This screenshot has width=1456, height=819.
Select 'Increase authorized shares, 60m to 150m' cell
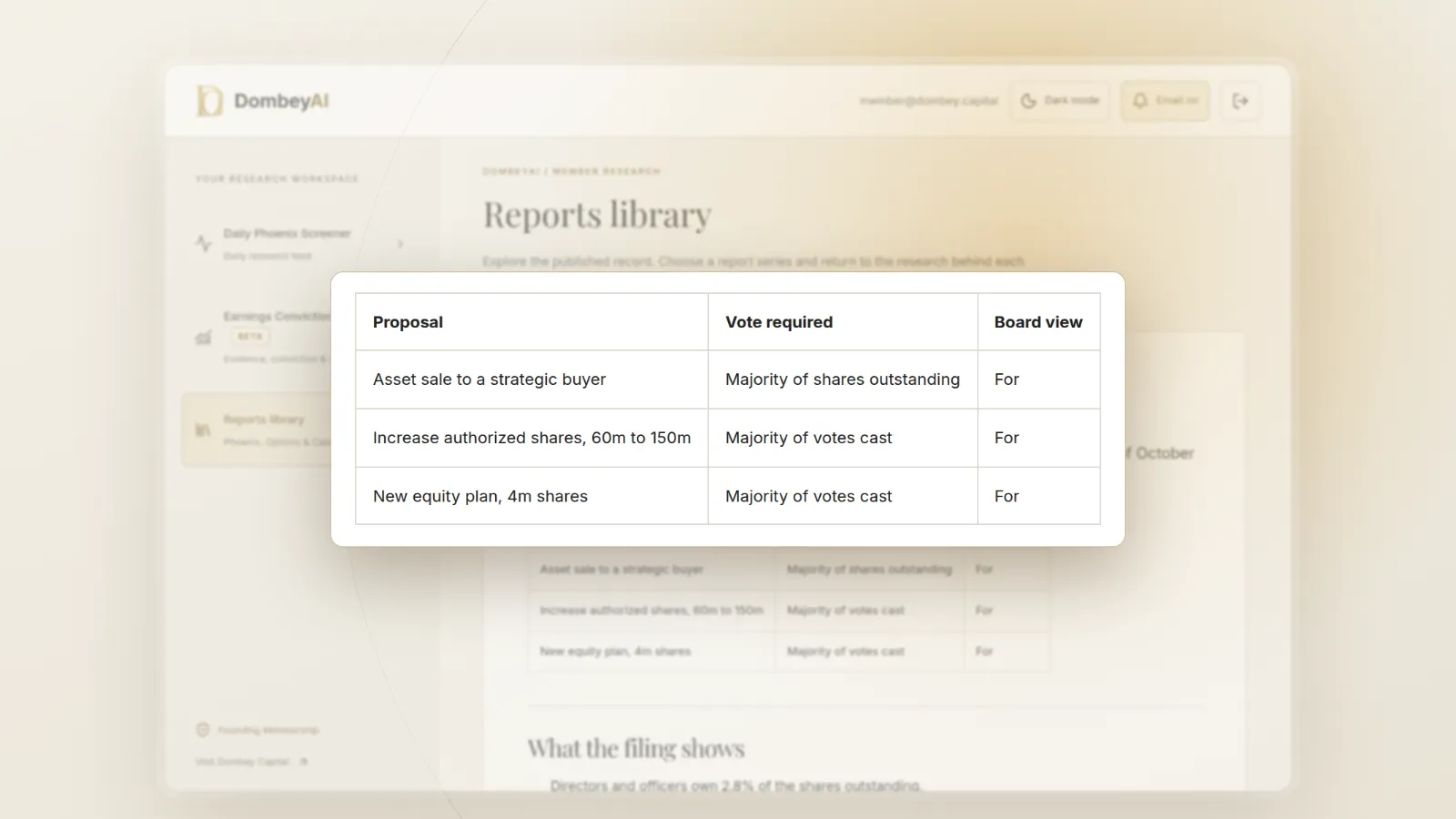point(531,438)
